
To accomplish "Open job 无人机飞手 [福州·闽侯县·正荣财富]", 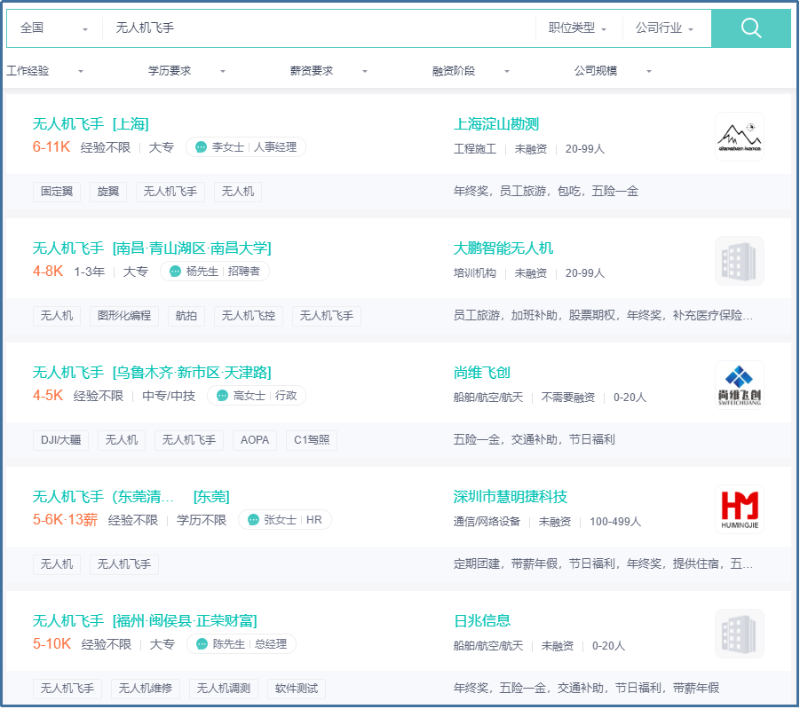I will click(145, 621).
